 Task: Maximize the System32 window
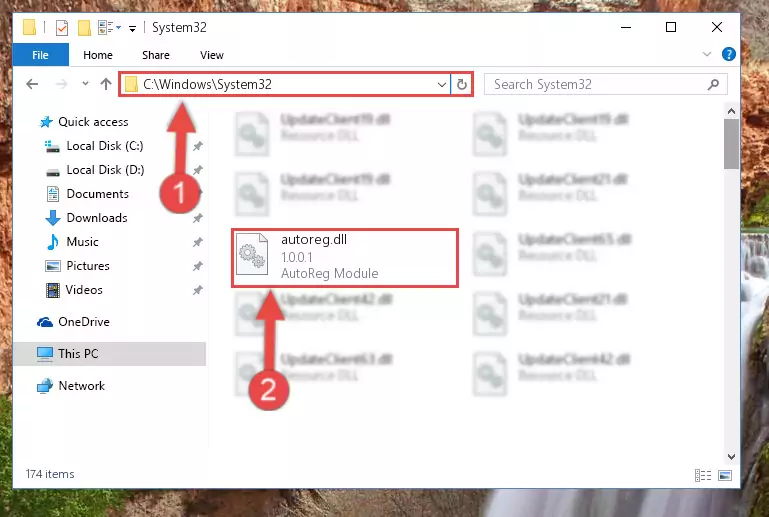pos(671,27)
